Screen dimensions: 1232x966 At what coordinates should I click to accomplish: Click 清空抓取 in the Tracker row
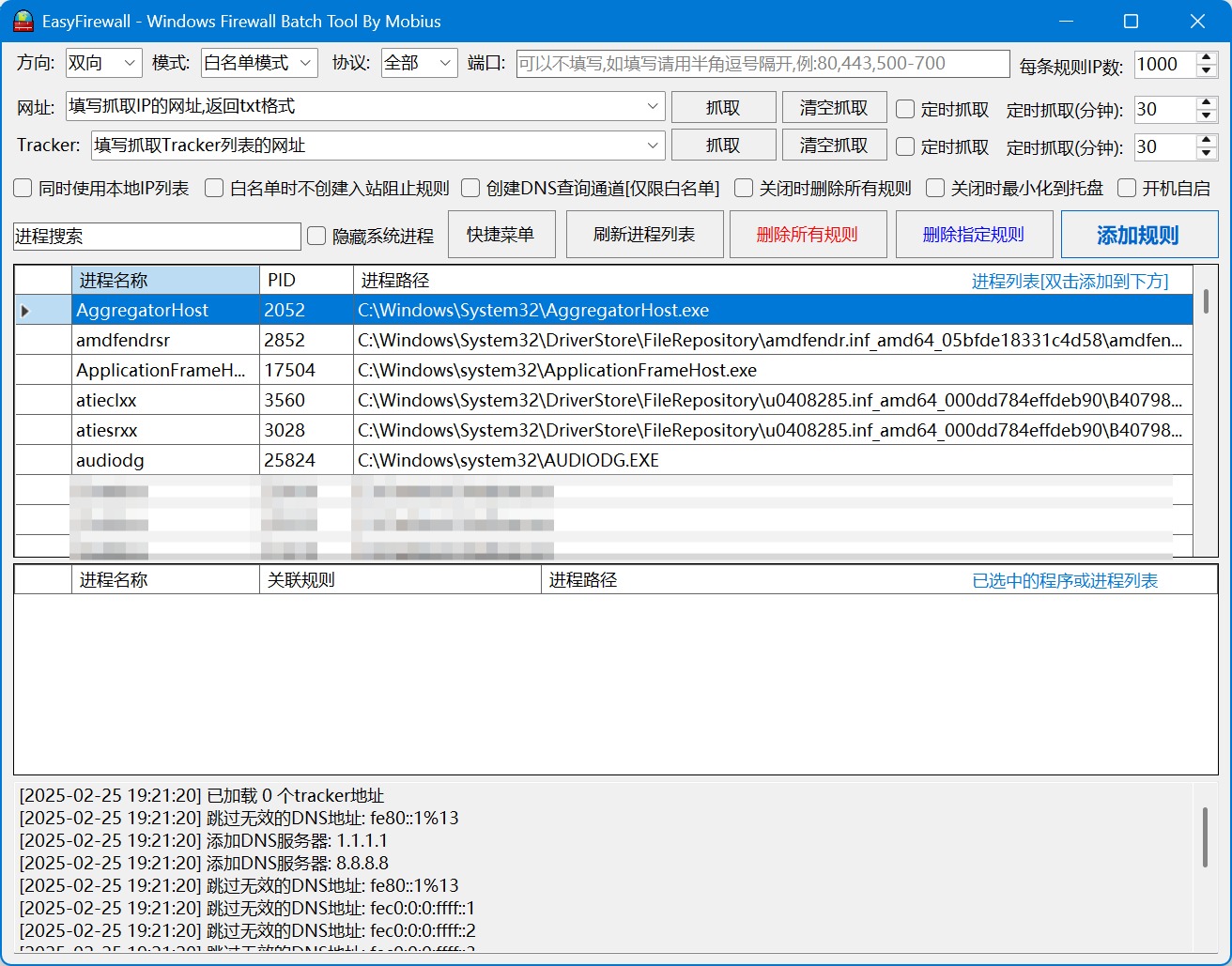coord(834,146)
